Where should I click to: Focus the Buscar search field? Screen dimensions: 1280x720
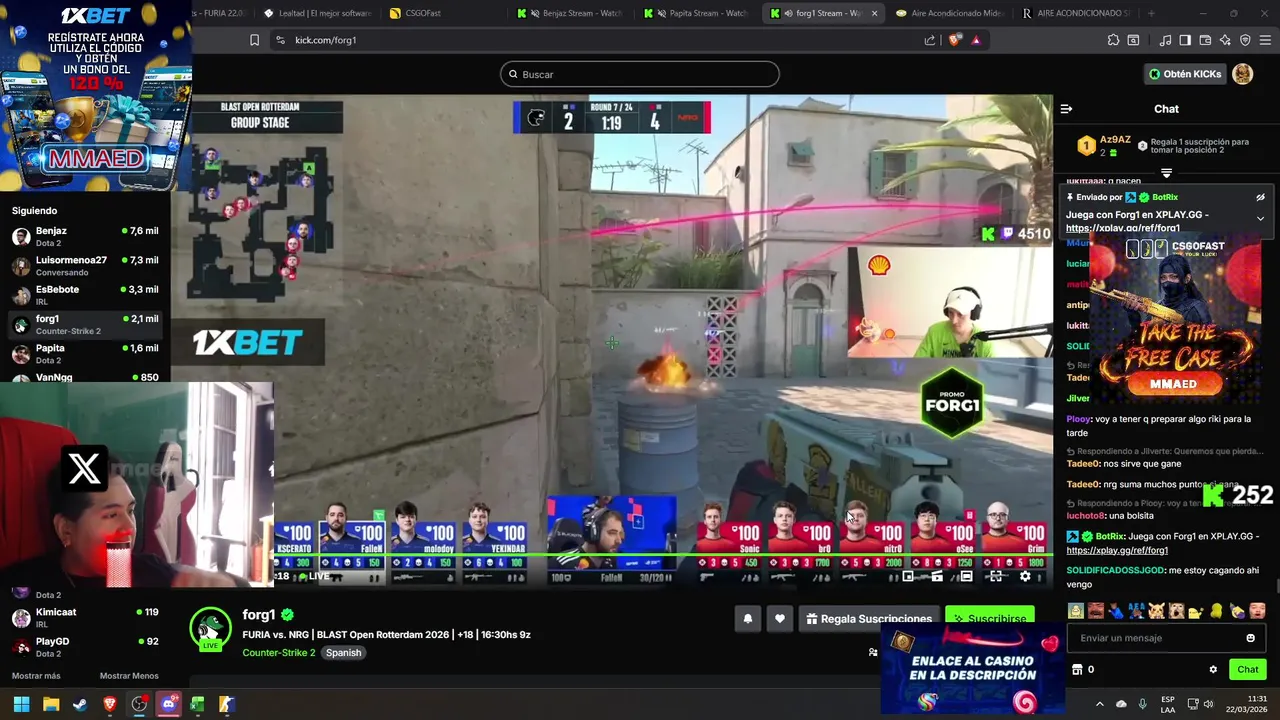(x=640, y=74)
